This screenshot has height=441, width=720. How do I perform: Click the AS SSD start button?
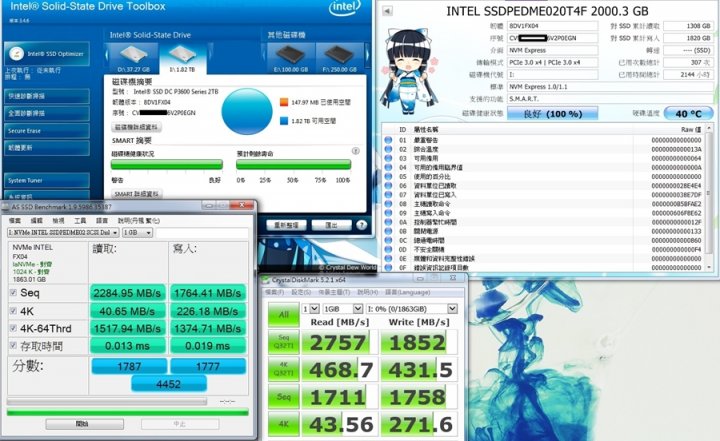[84, 424]
